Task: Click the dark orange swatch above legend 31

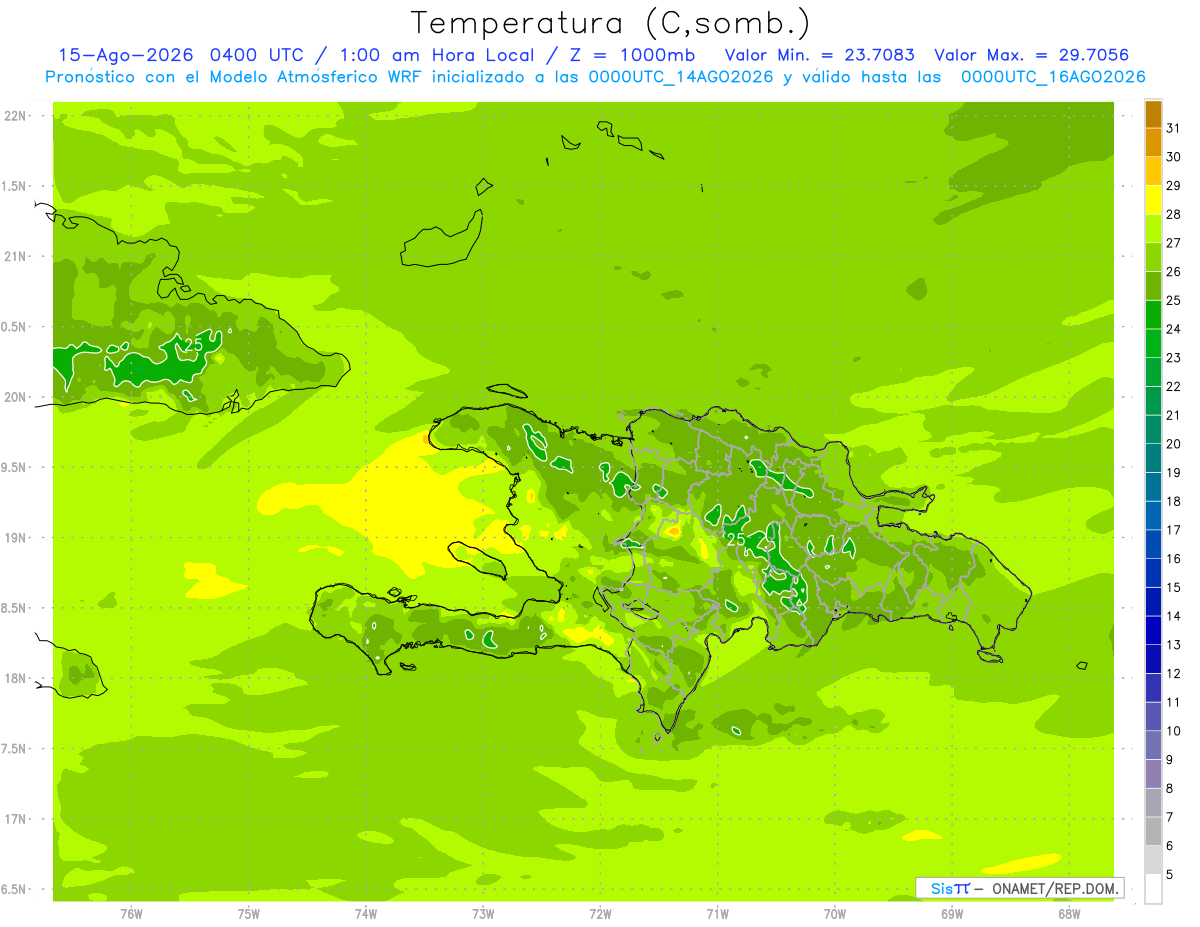Action: 1153,114
